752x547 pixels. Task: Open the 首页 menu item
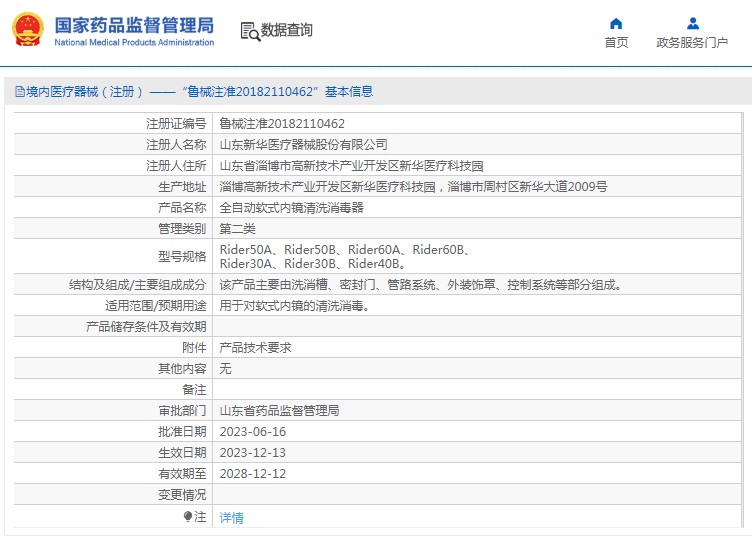(x=616, y=42)
